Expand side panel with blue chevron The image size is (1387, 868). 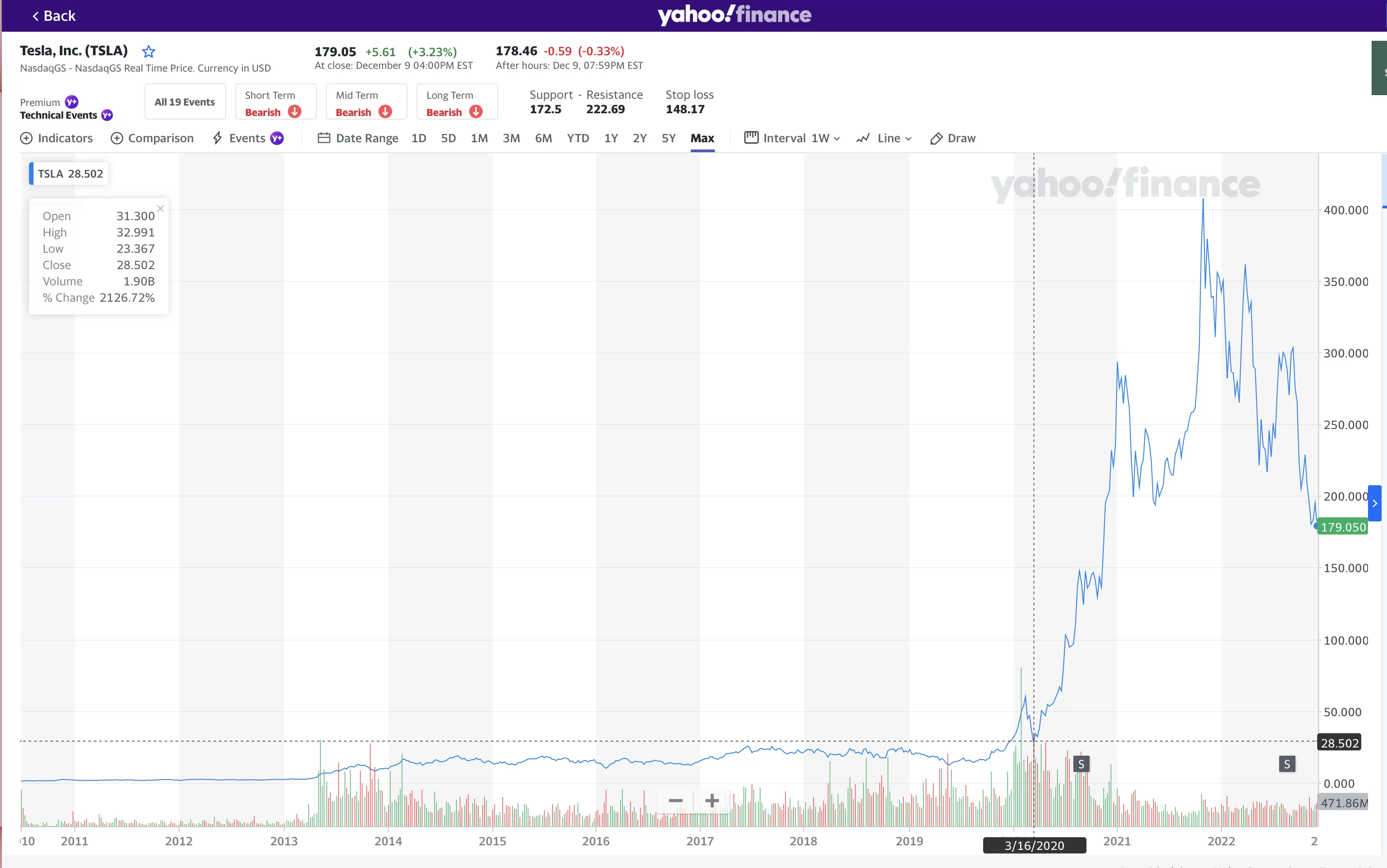point(1375,503)
